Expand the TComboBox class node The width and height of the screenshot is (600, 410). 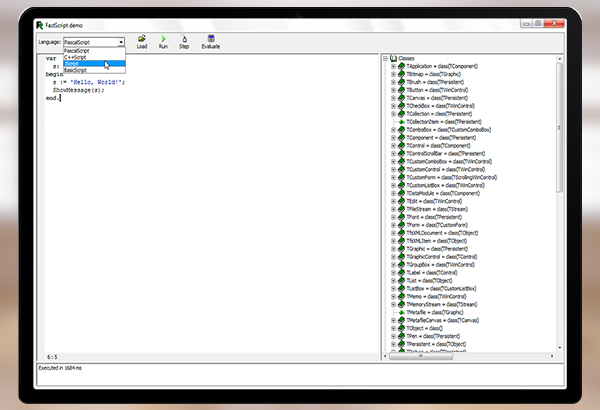[394, 130]
